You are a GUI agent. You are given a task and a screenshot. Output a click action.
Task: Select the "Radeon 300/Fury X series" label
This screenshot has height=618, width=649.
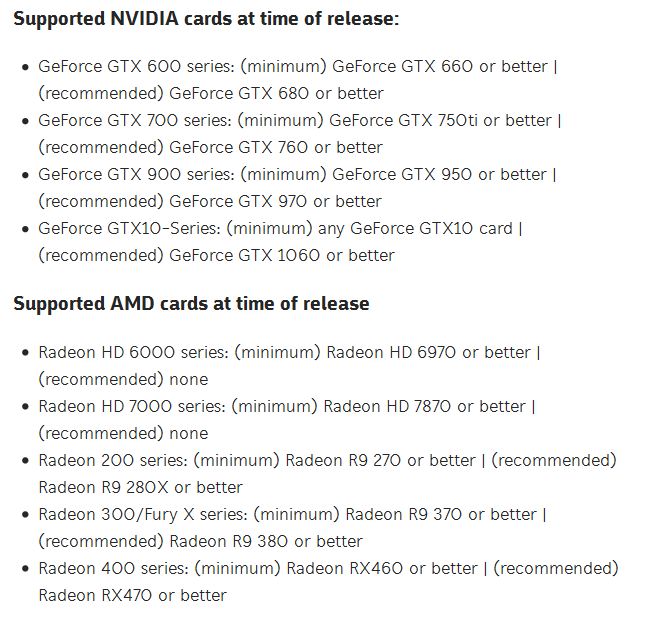141,514
